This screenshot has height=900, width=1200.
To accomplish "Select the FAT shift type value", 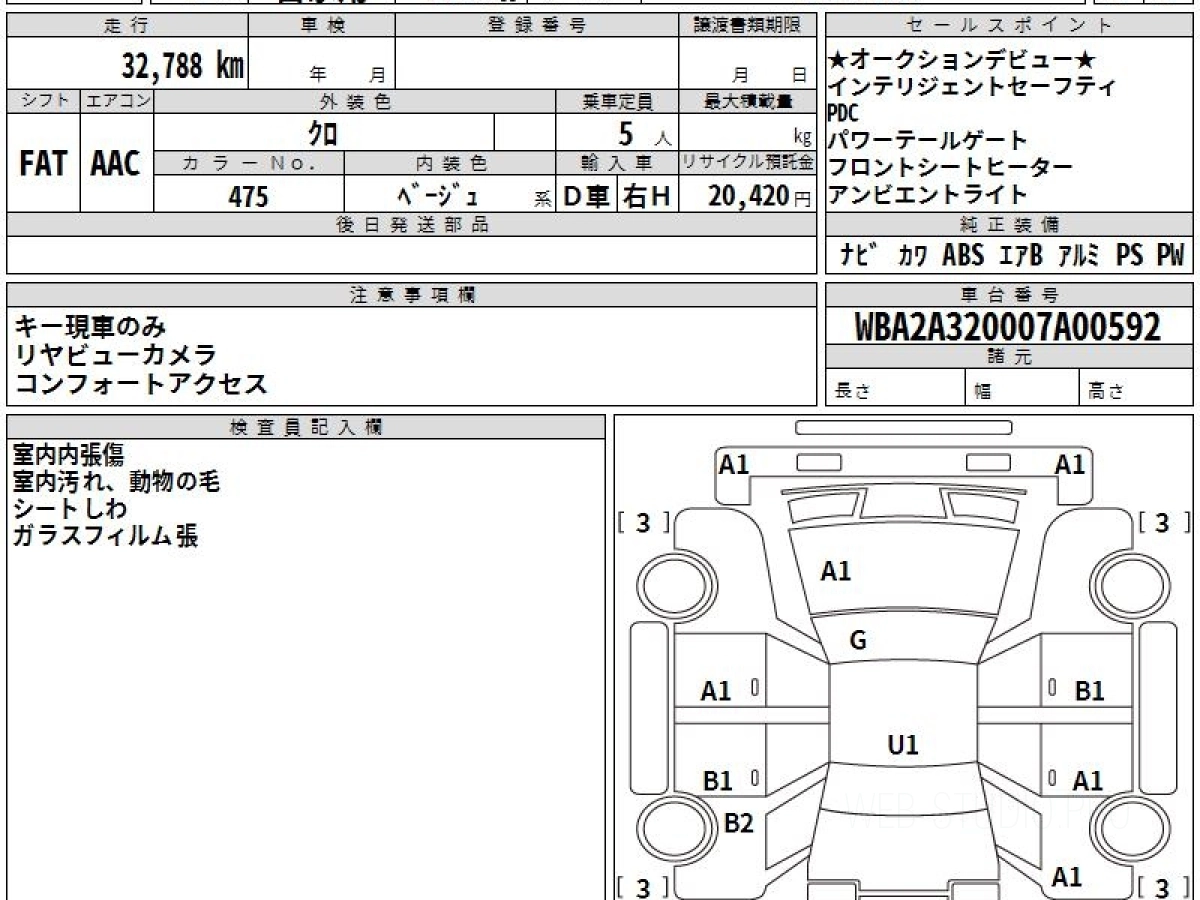I will (43, 165).
